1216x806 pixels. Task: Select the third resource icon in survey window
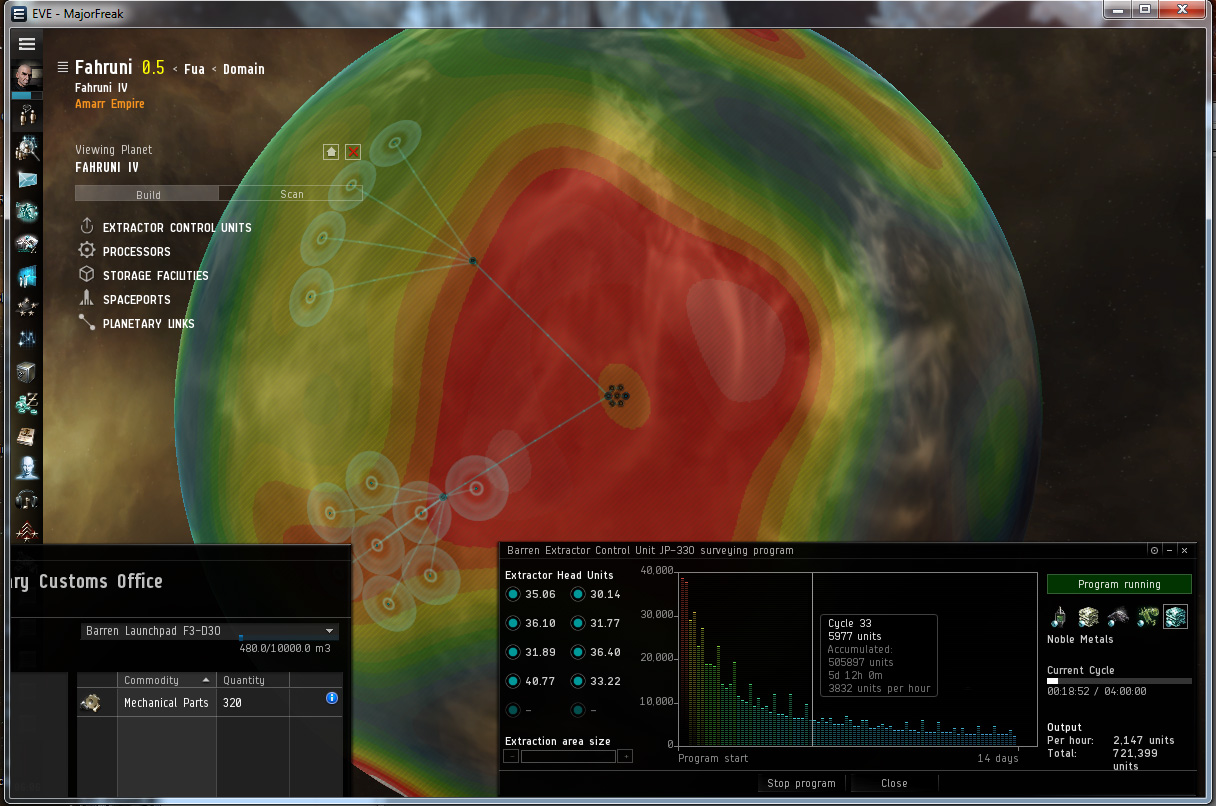(1117, 617)
